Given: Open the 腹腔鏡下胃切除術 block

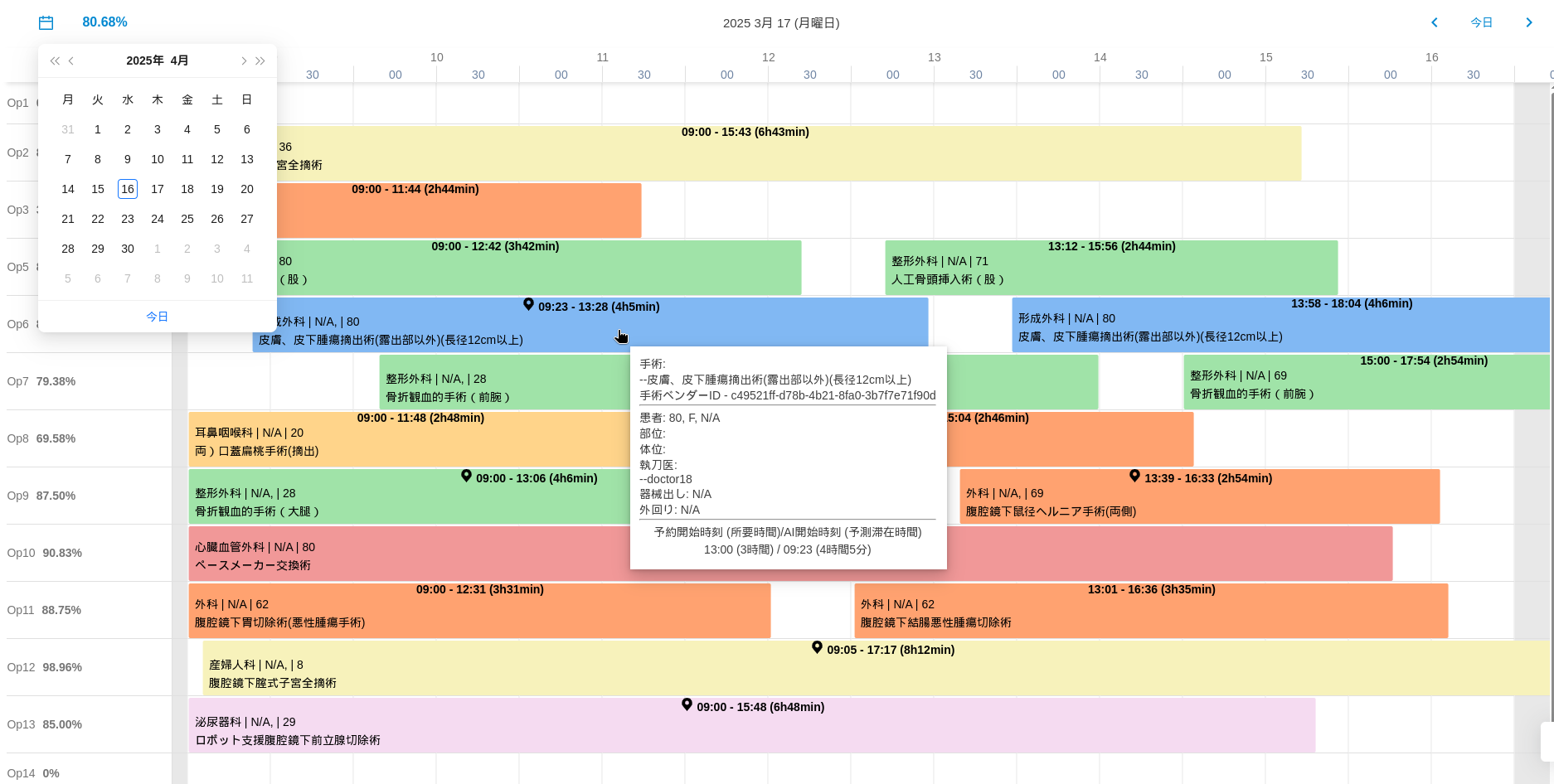Looking at the screenshot, I should 479,611.
